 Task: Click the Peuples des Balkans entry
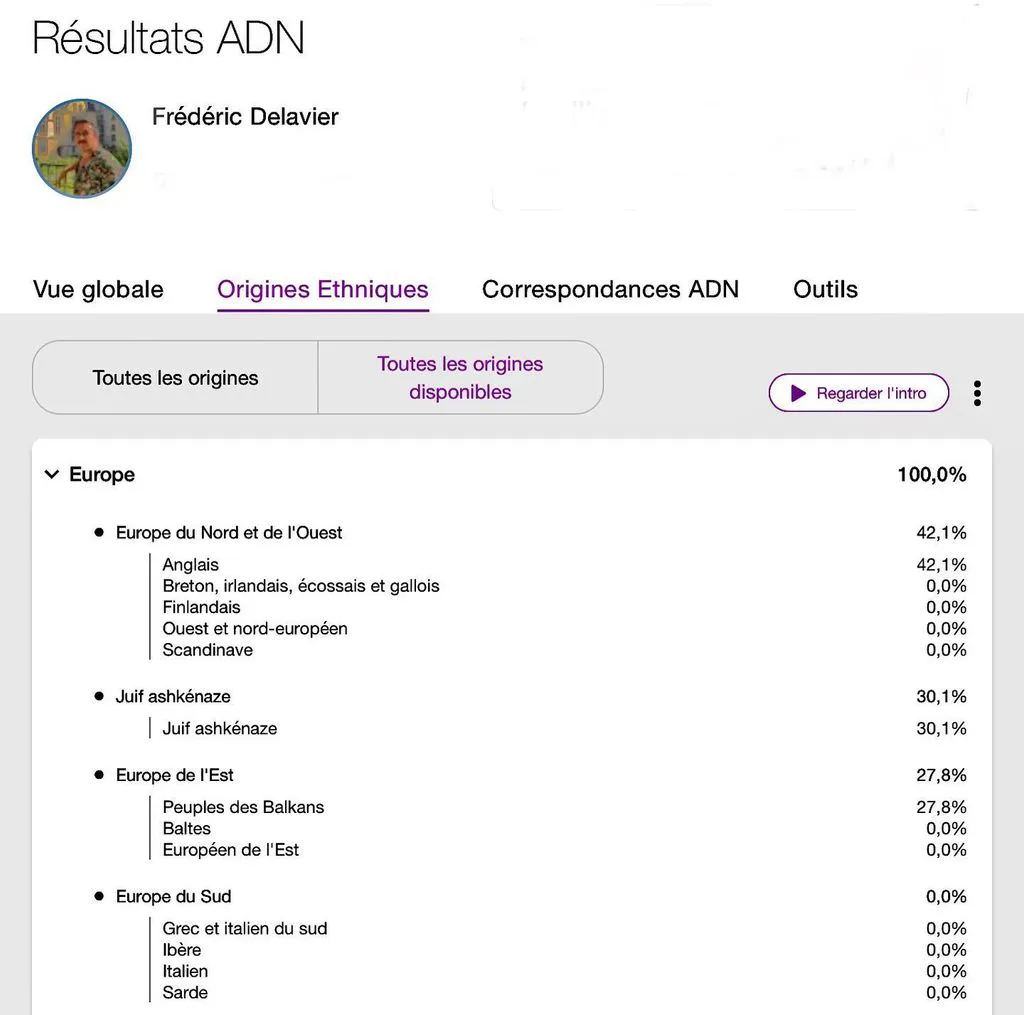tap(243, 807)
